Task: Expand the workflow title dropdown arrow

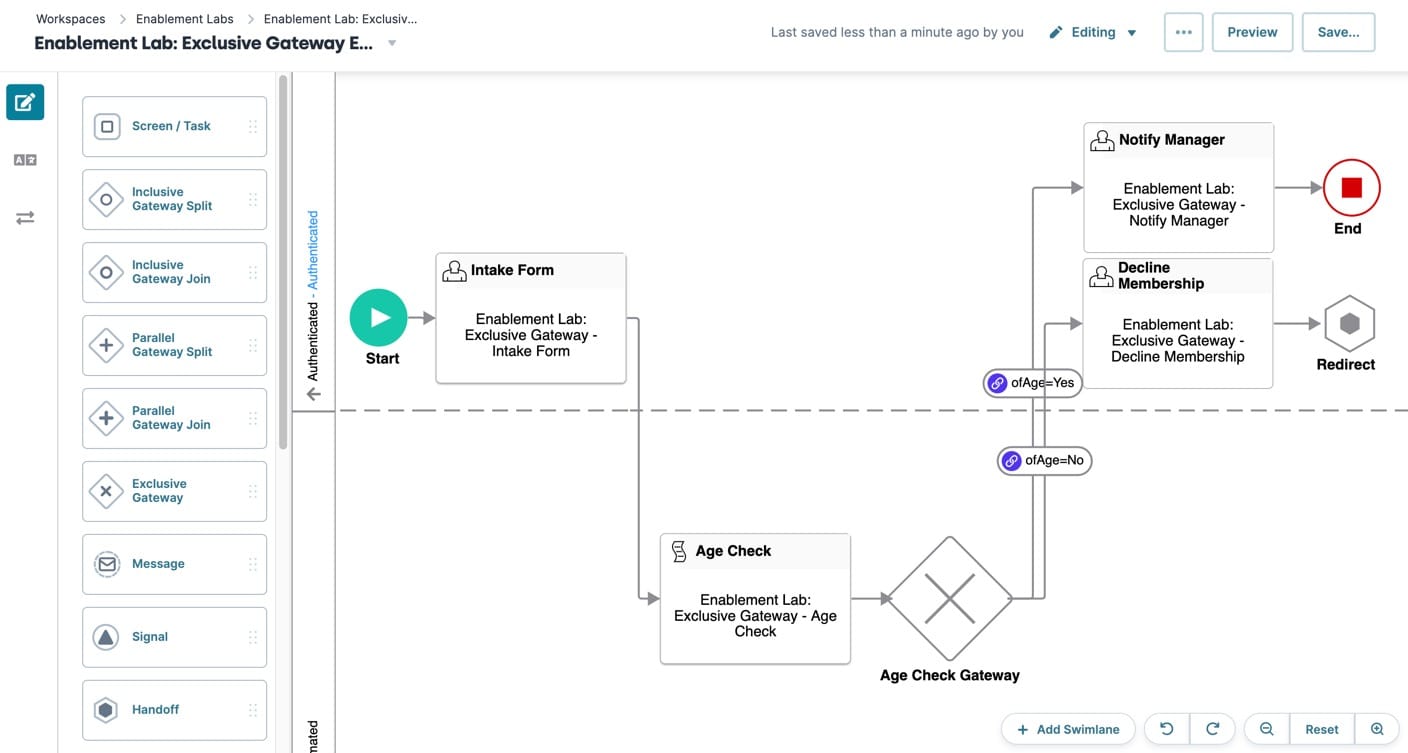Action: [392, 44]
